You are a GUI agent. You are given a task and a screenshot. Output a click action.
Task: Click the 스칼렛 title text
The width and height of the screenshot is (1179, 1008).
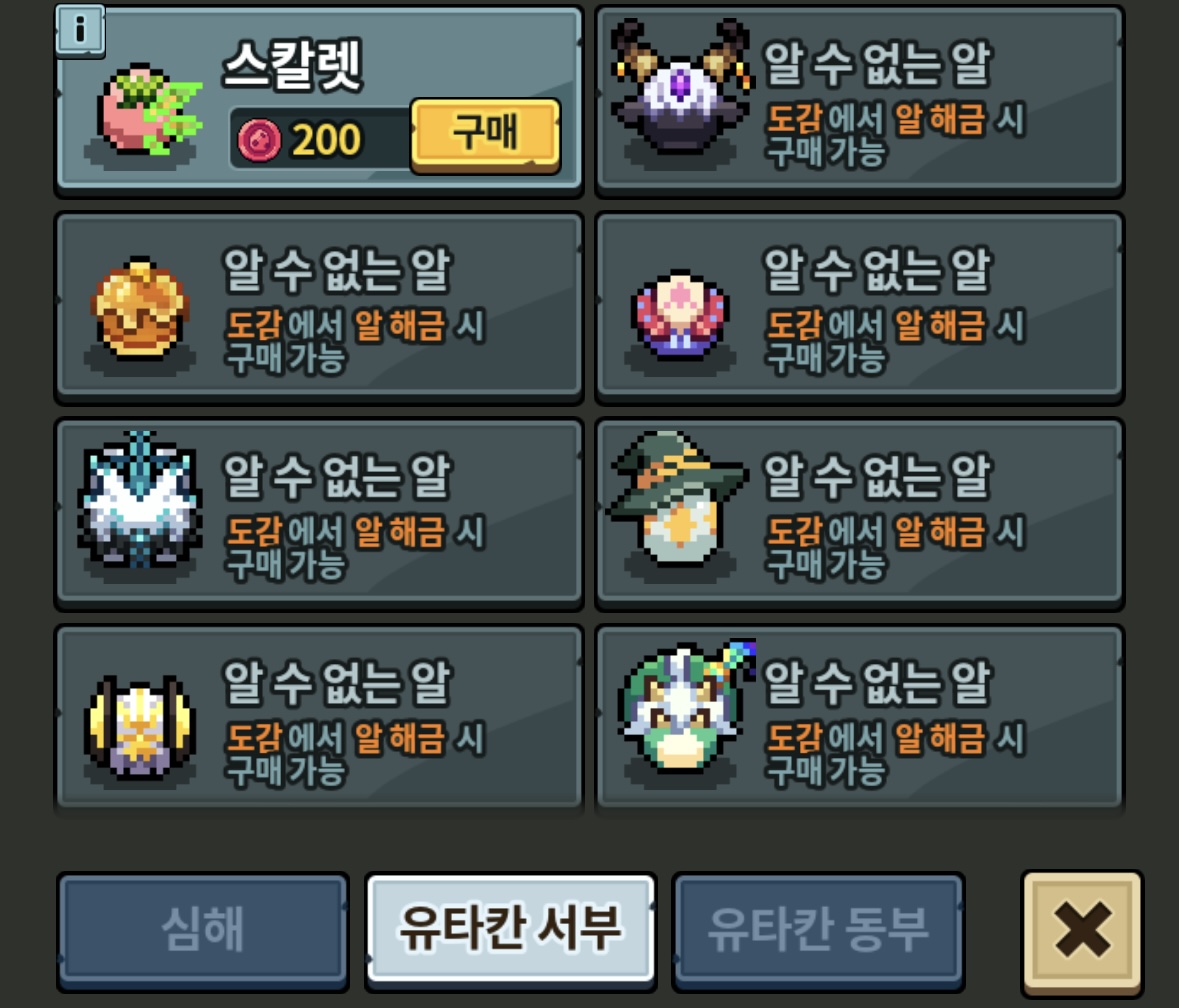292,65
